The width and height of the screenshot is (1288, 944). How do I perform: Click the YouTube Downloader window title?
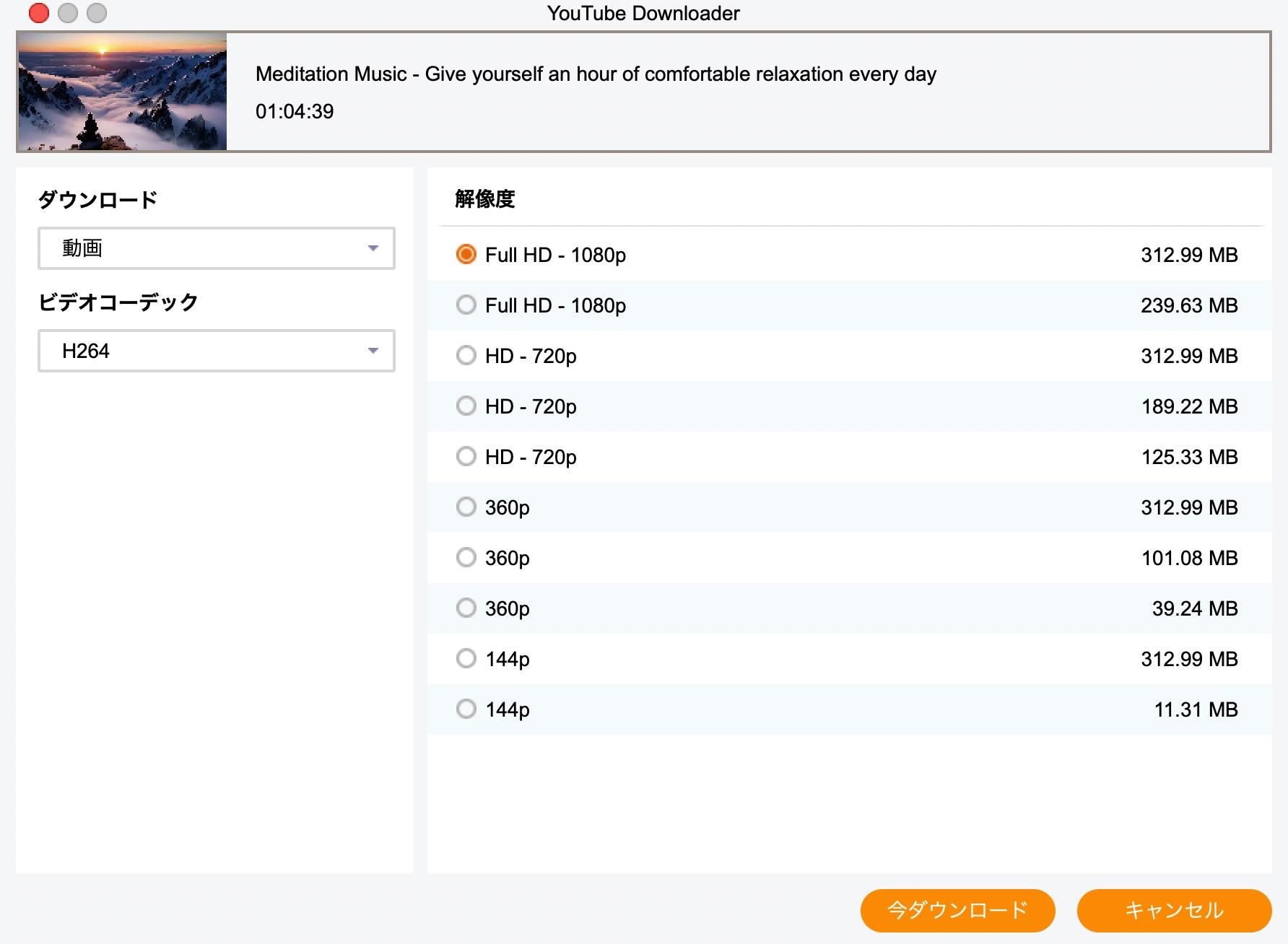[x=643, y=13]
